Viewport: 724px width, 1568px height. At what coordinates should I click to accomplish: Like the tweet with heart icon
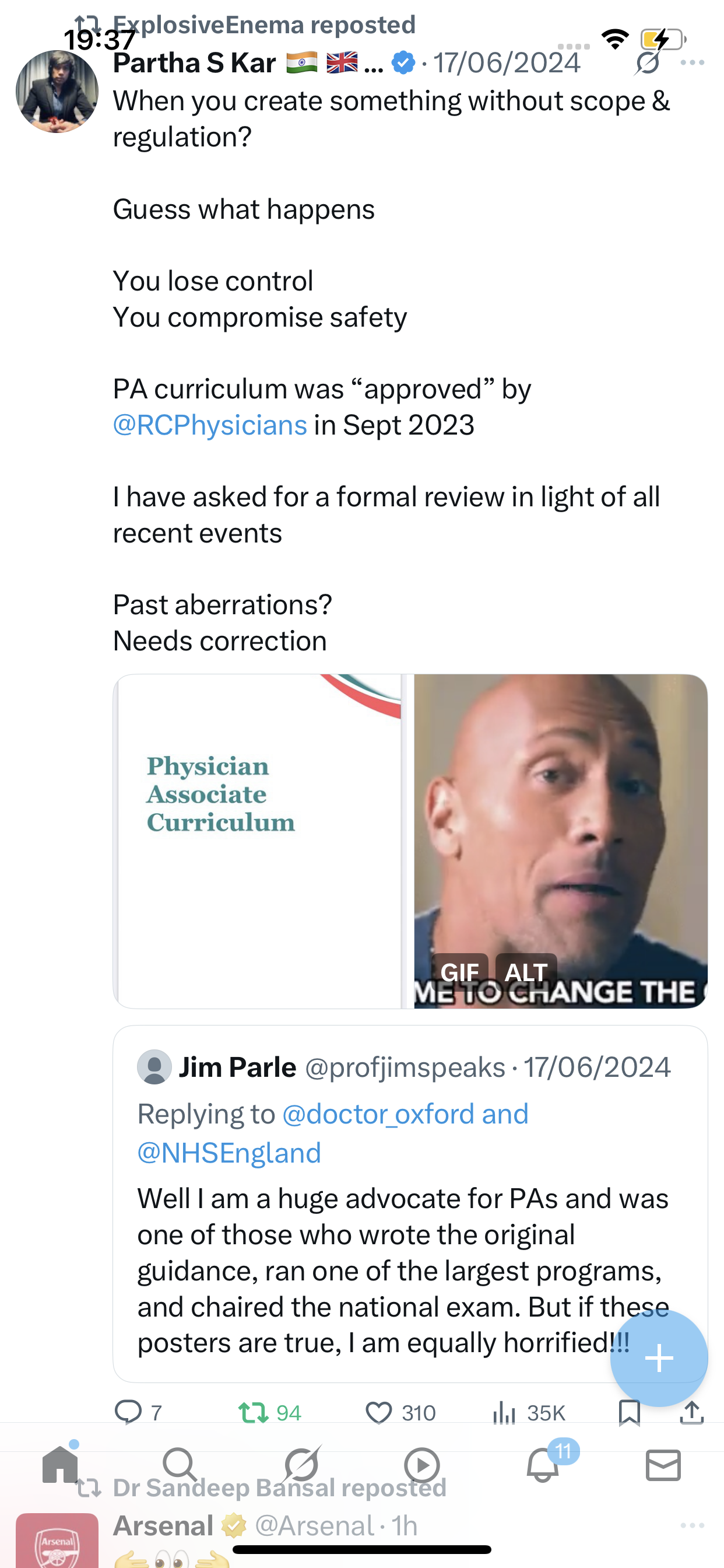[x=378, y=1412]
